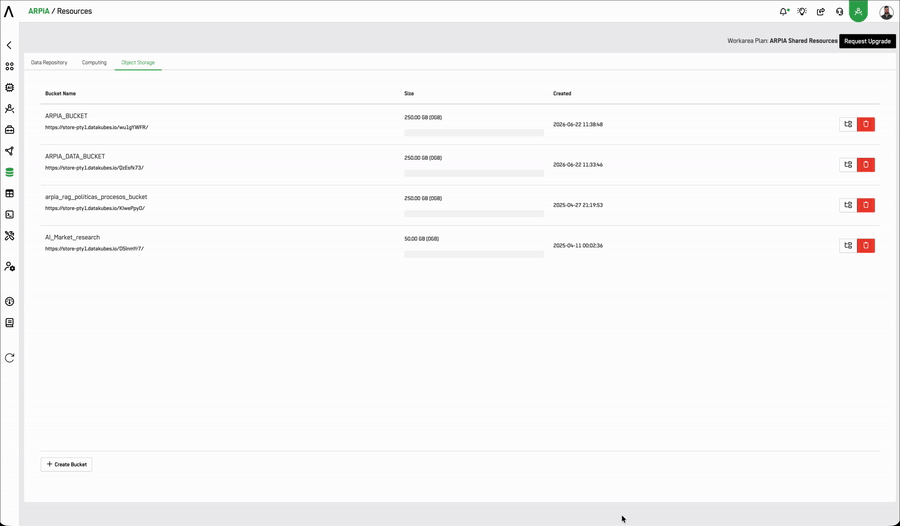The height and width of the screenshot is (526, 900).
Task: Delete the ARPIA_BUCKET bucket
Action: coord(866,124)
